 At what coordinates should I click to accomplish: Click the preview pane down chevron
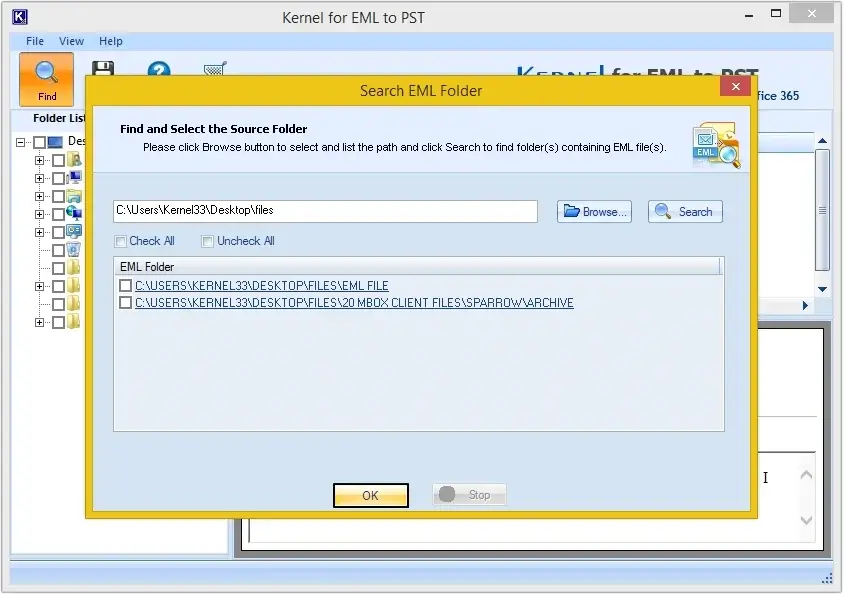click(x=806, y=520)
